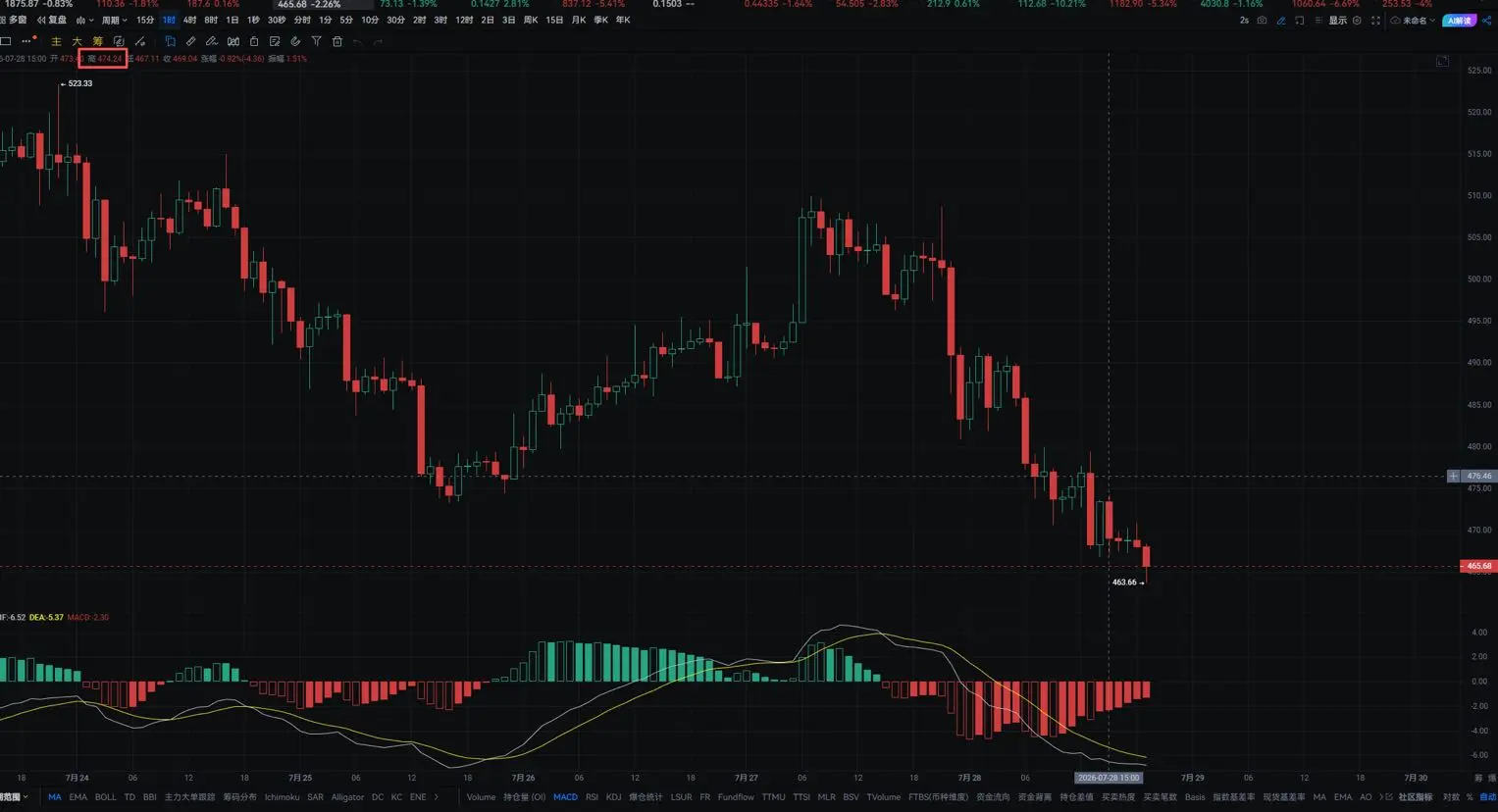This screenshot has height=812, width=1498.
Task: Expand main indicator list chevron after ENE
Action: click(437, 797)
